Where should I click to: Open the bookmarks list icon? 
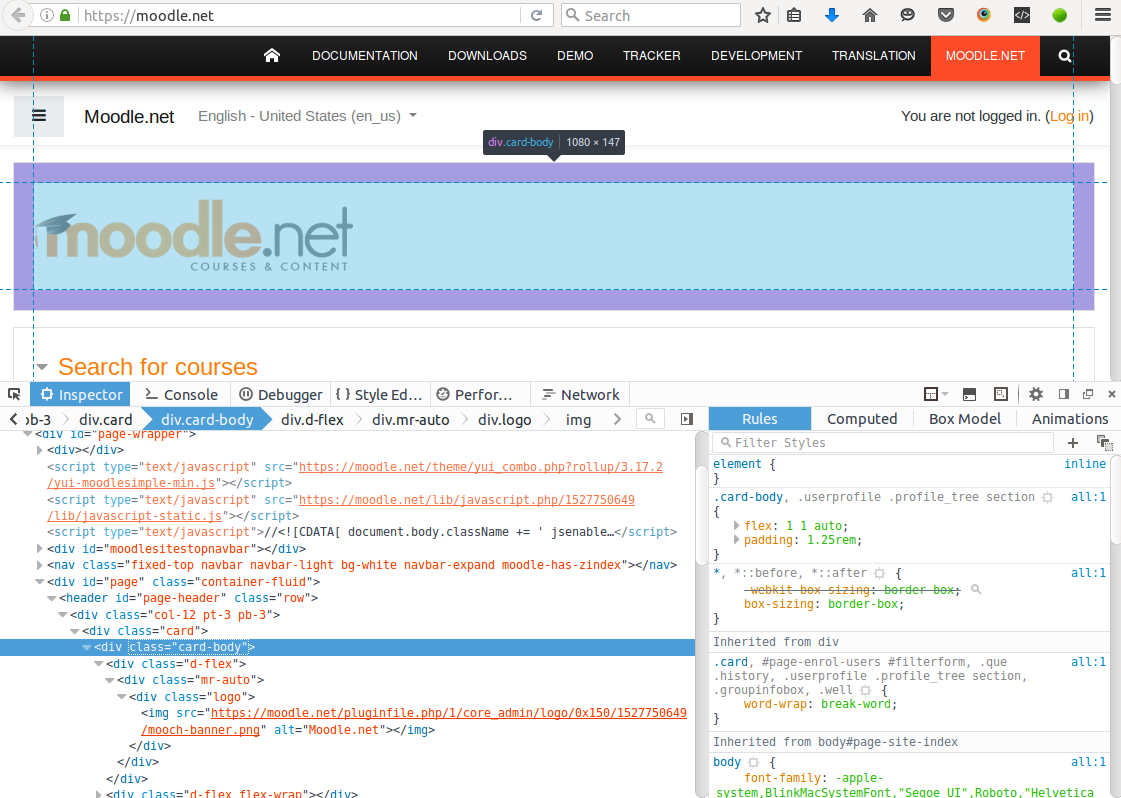[x=794, y=15]
